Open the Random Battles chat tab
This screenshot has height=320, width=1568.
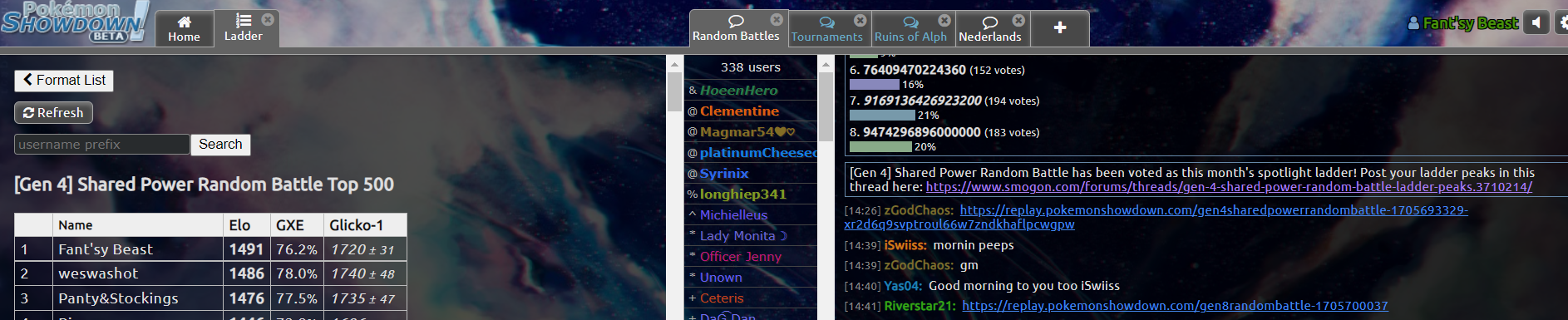coord(736,28)
